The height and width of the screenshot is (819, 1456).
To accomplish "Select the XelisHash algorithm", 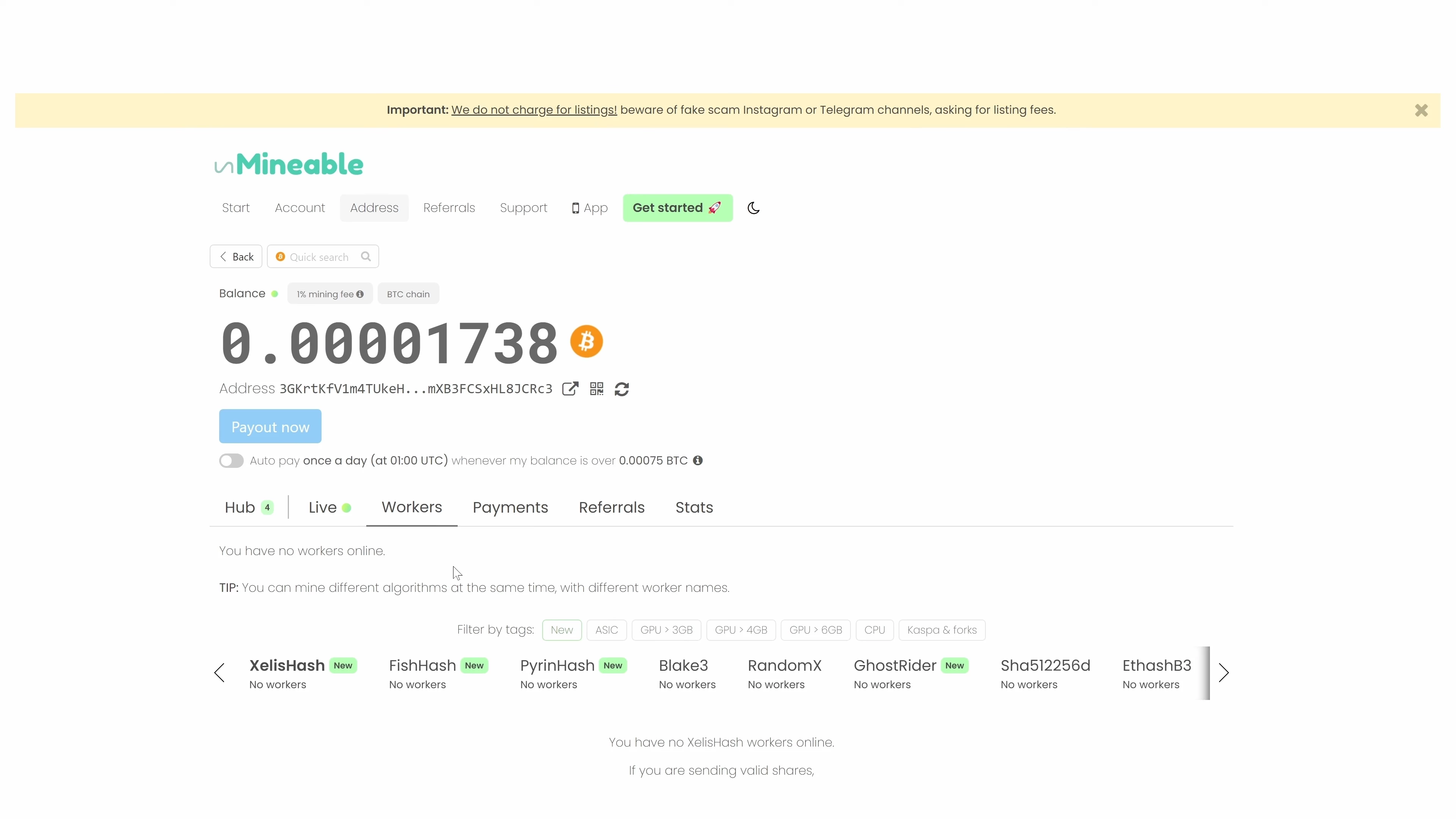I will point(303,674).
